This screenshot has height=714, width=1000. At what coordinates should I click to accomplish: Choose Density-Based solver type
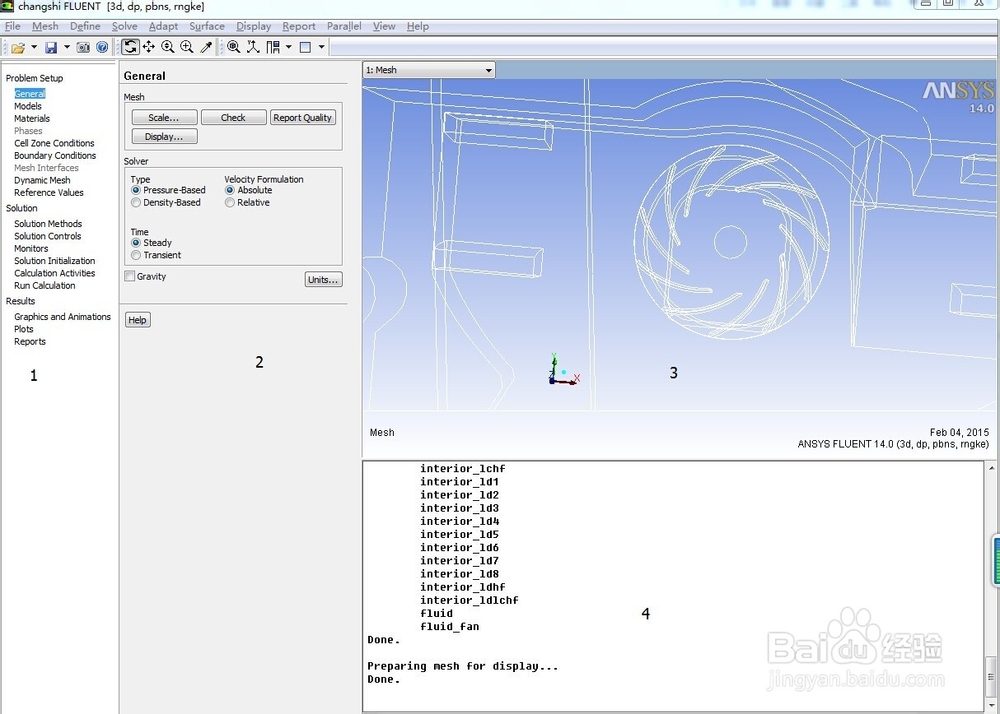point(165,202)
